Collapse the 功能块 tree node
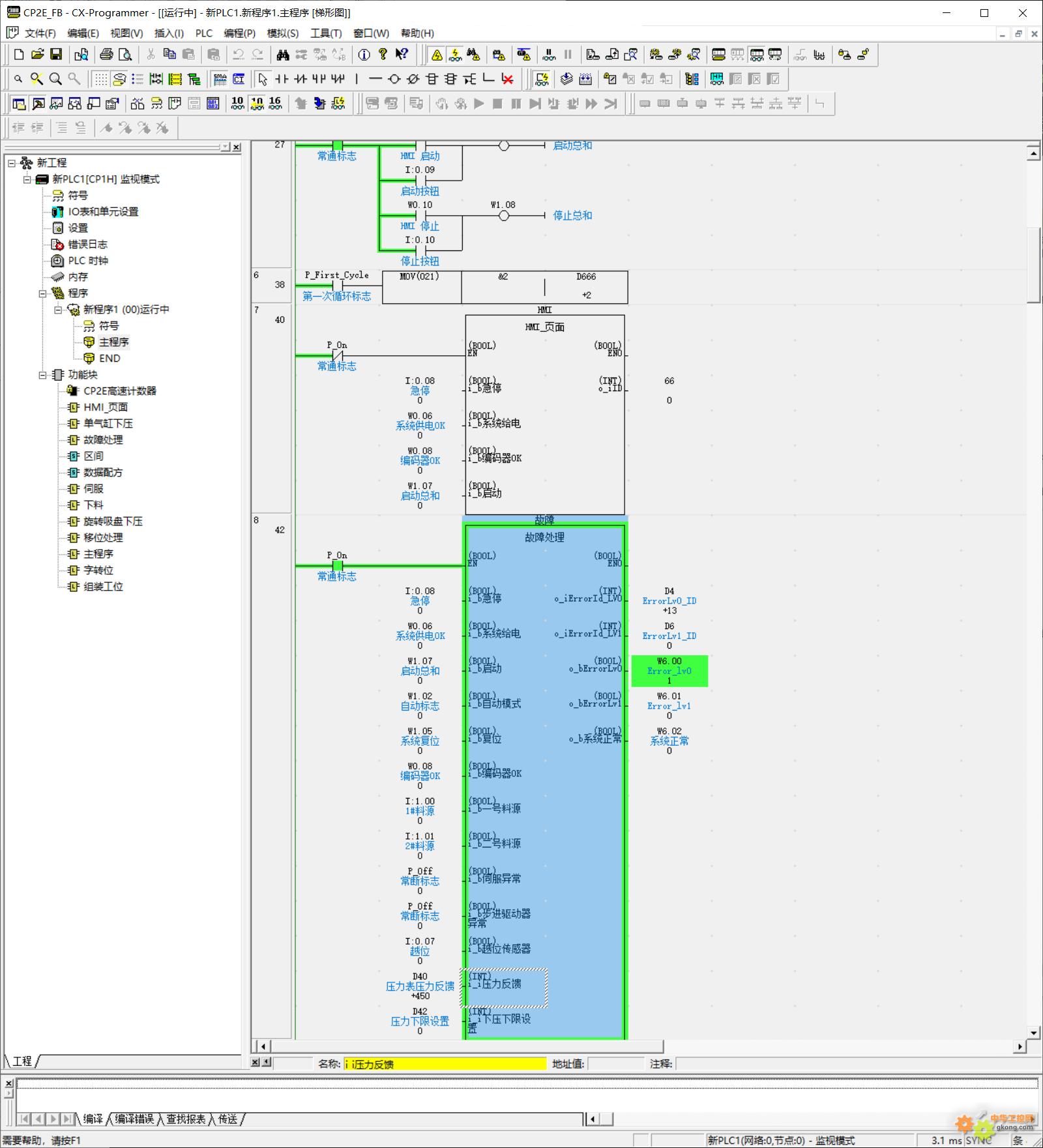 click(x=43, y=375)
